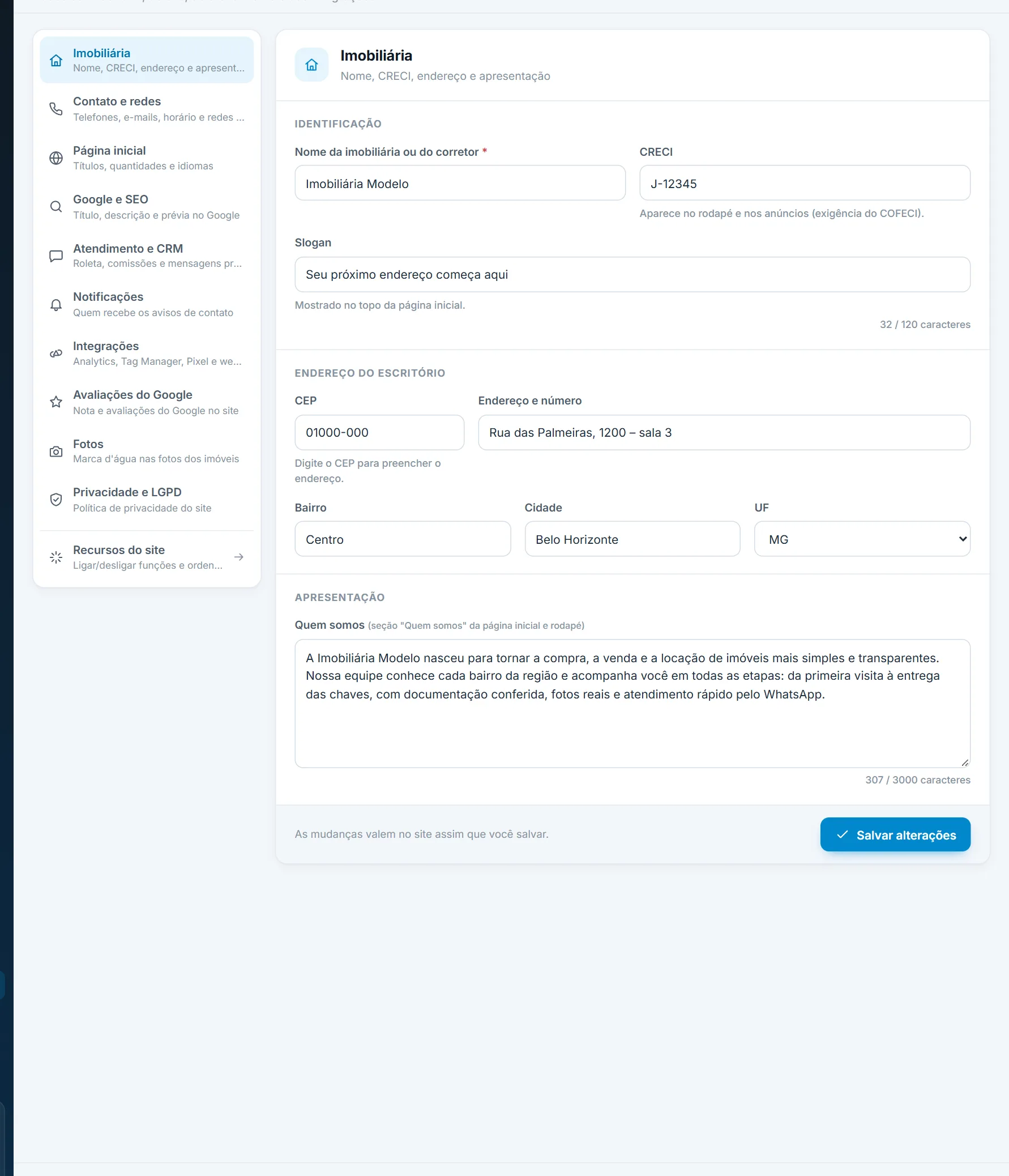Click the Endereço e número field
The width and height of the screenshot is (1009, 1176).
point(724,432)
